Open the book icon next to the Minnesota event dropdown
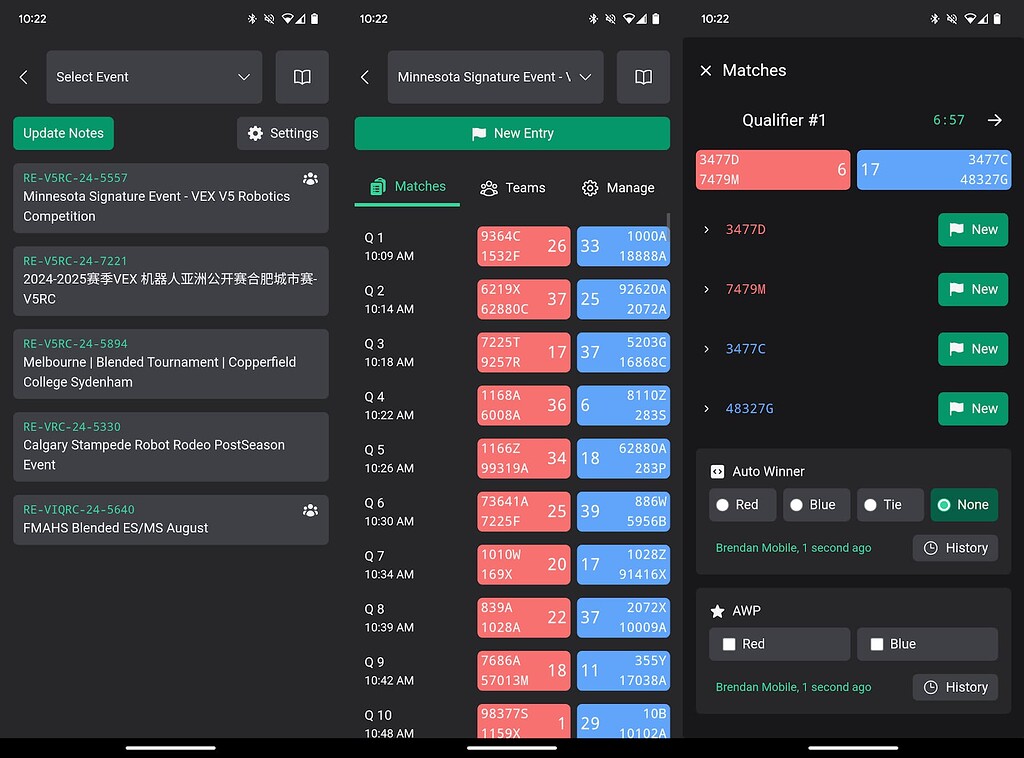Viewport: 1024px width, 758px height. pyautogui.click(x=643, y=77)
